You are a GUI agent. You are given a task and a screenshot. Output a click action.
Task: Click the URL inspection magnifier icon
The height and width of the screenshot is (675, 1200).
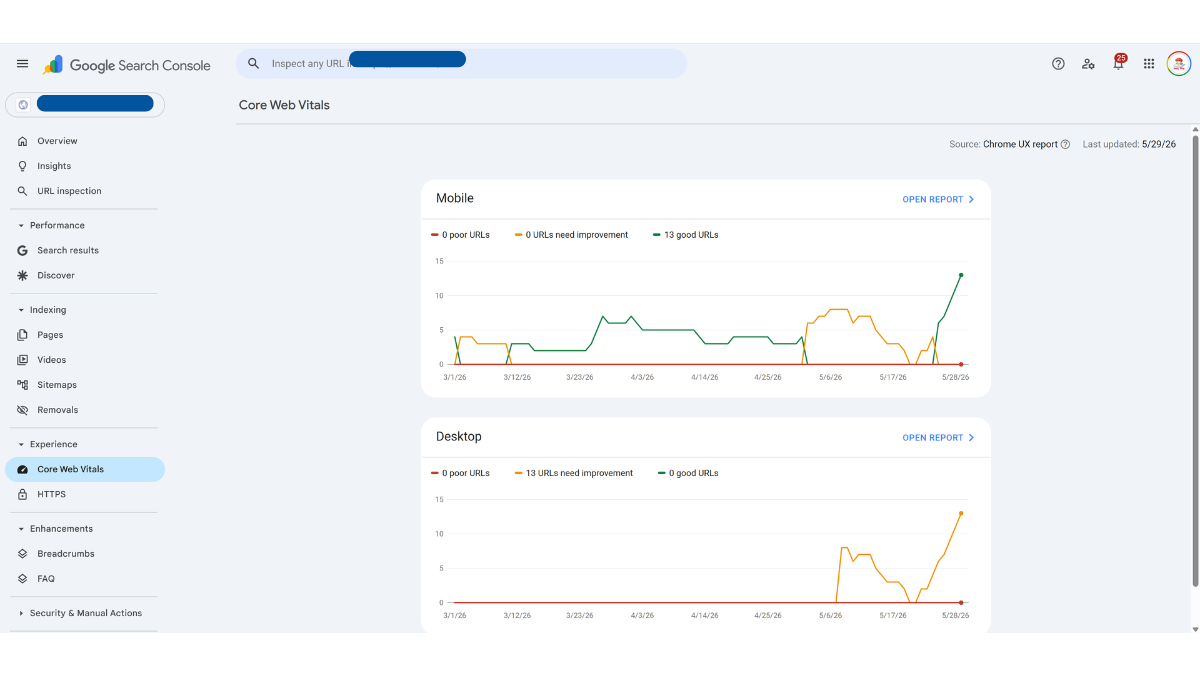[x=23, y=191]
